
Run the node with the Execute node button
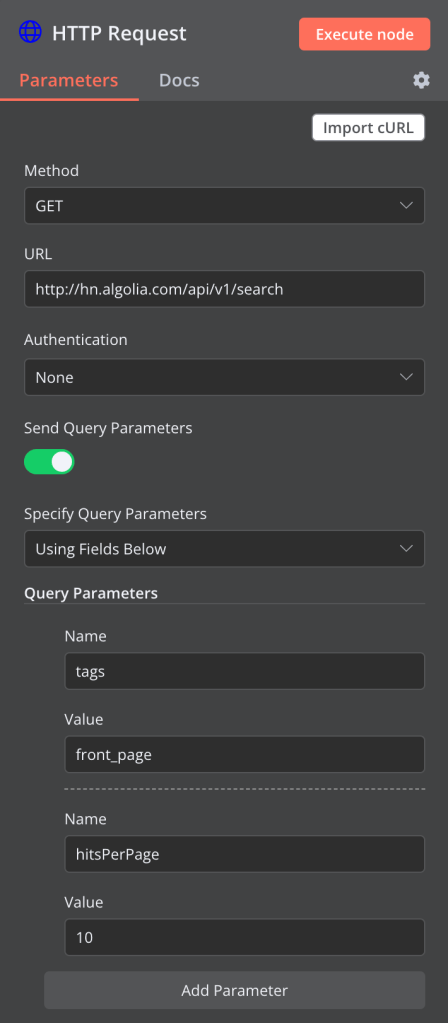[x=365, y=35]
